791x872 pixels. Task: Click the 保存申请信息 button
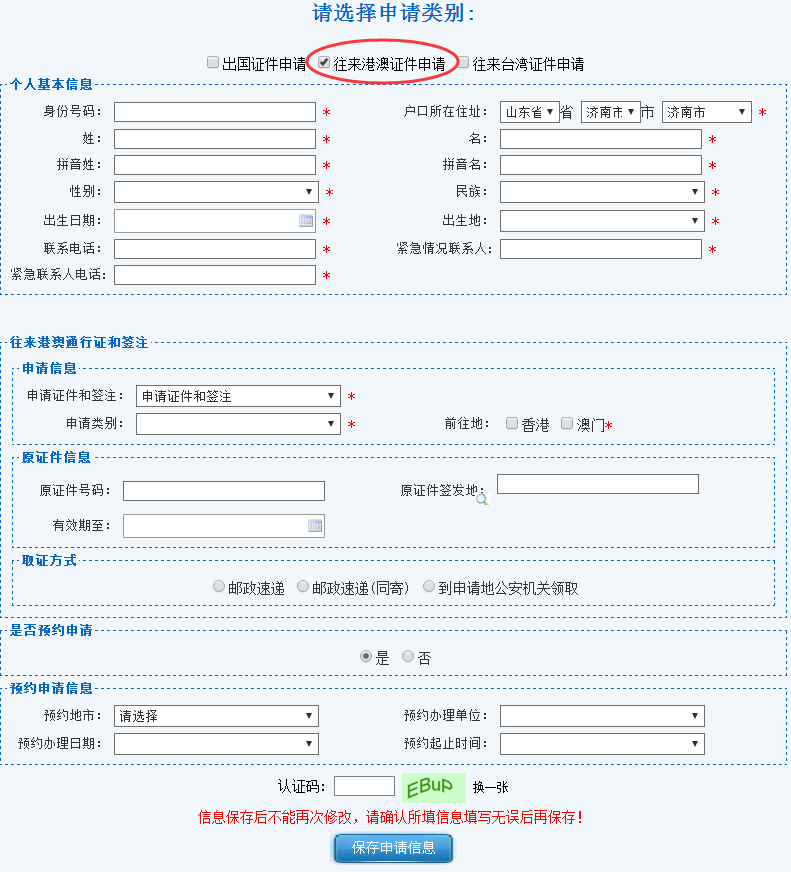pyautogui.click(x=393, y=848)
